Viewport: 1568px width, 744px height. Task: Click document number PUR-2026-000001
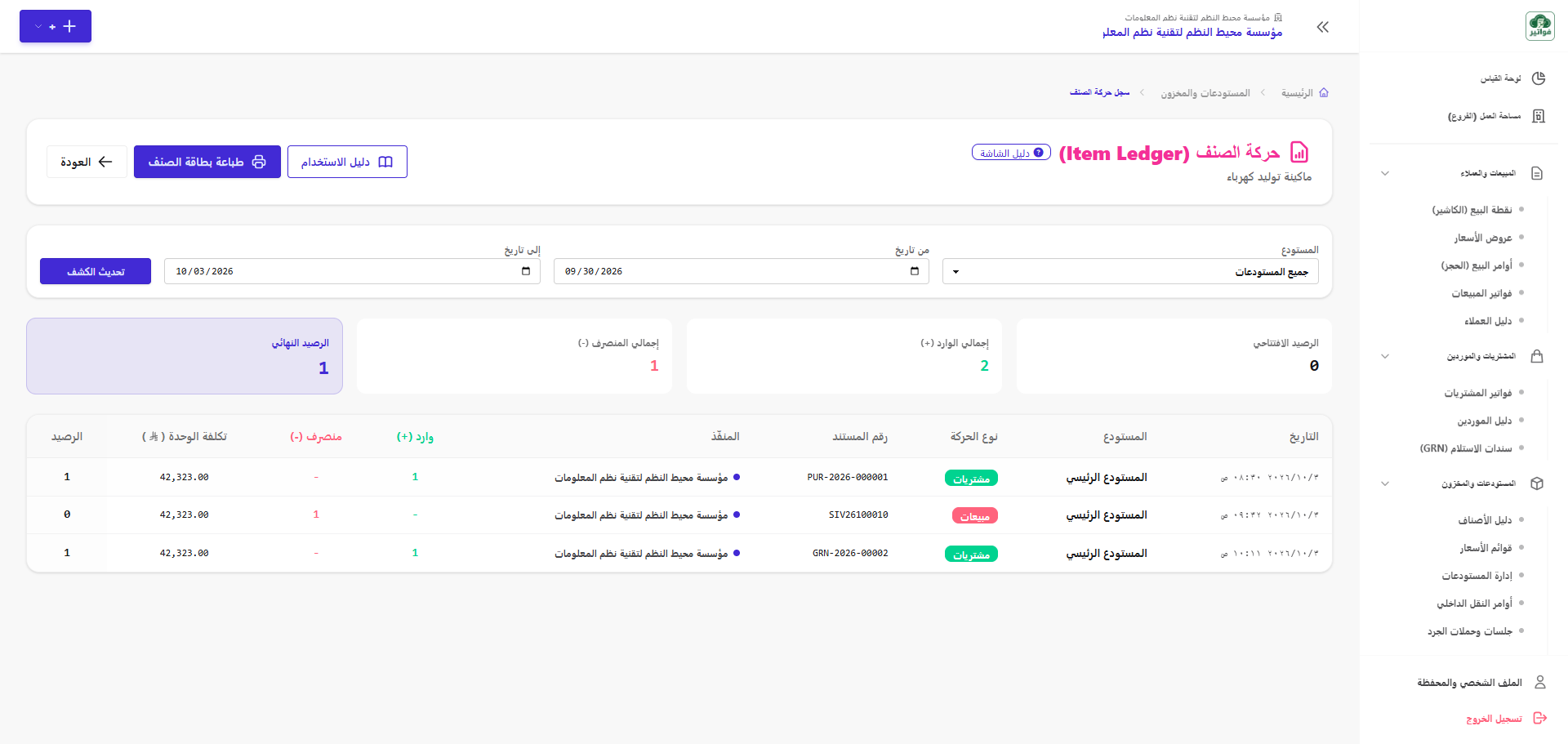tap(848, 477)
